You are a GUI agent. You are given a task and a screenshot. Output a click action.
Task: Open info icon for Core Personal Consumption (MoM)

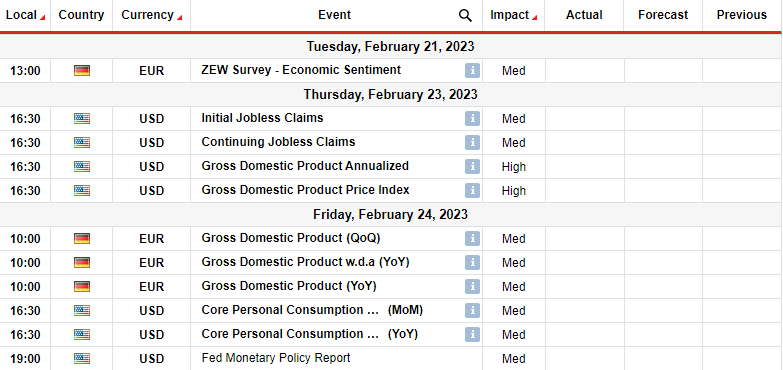tap(472, 310)
